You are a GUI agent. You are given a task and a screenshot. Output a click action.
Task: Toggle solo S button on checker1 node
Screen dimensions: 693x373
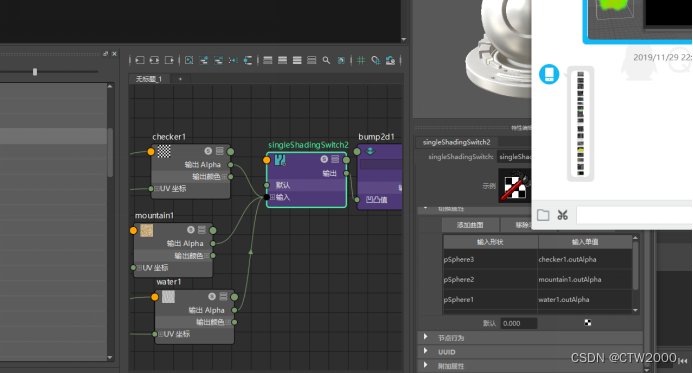[x=208, y=151]
